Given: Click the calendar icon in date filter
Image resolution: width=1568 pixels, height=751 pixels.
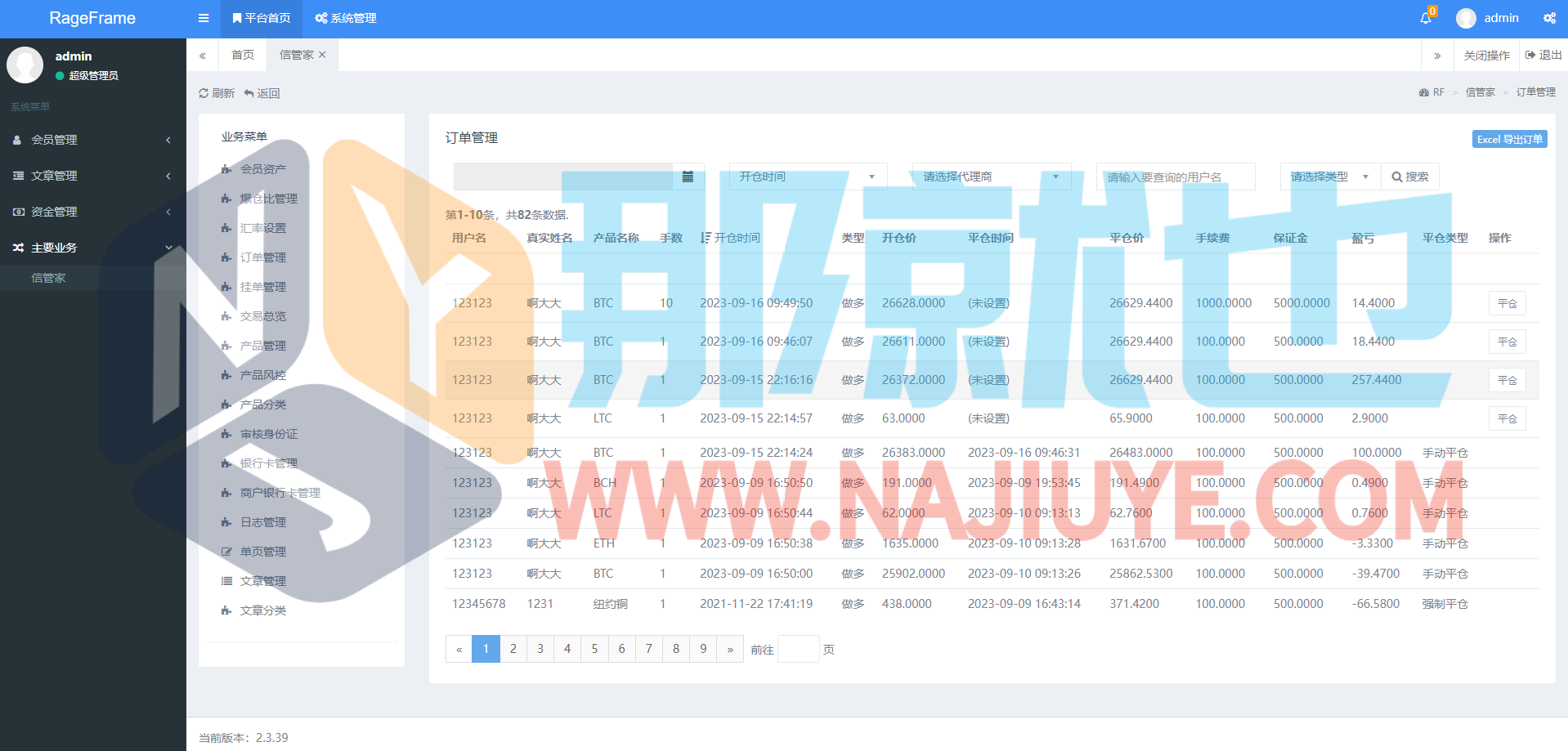Looking at the screenshot, I should click(x=688, y=177).
